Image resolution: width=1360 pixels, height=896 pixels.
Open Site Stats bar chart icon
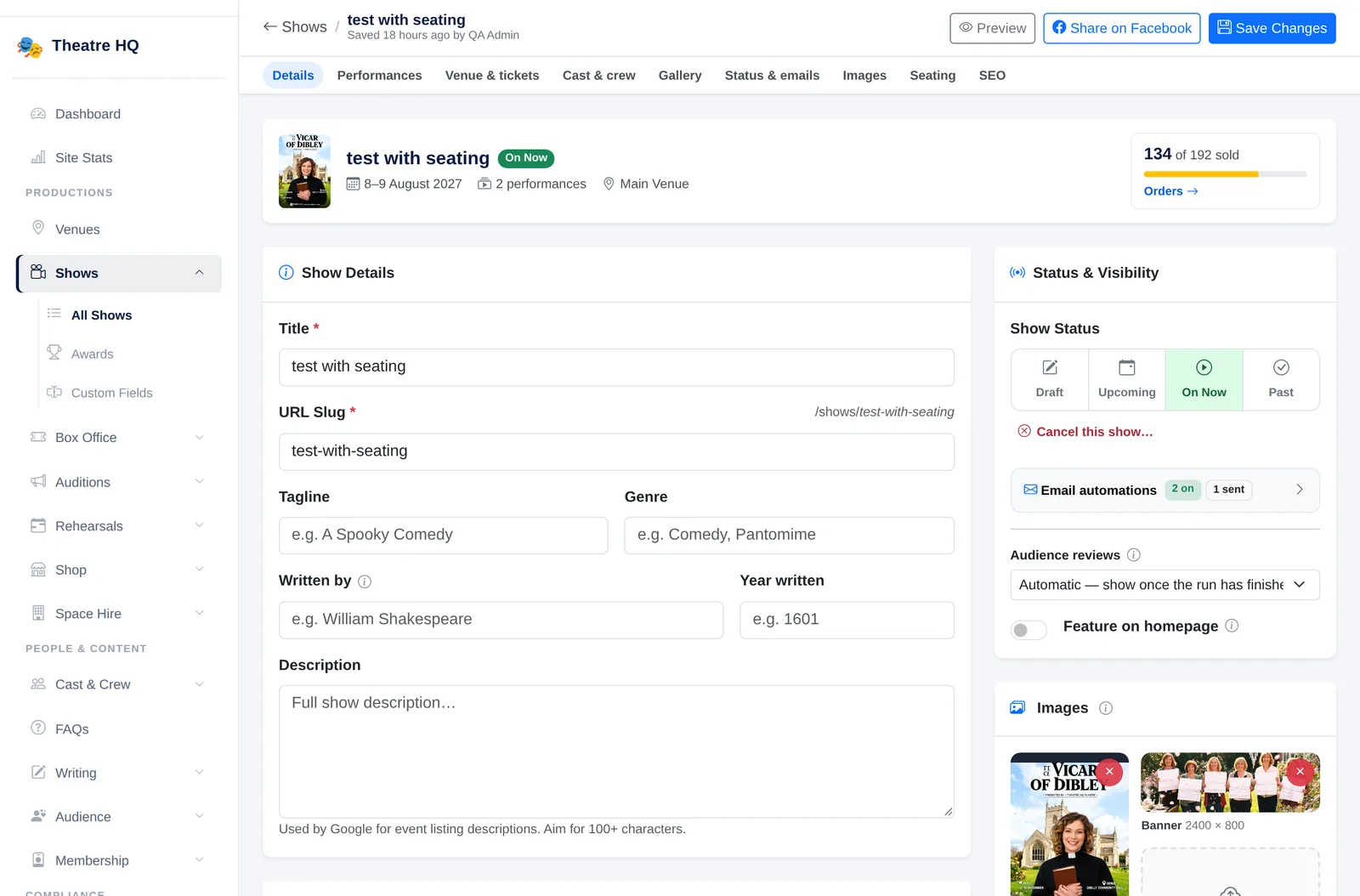(x=38, y=157)
